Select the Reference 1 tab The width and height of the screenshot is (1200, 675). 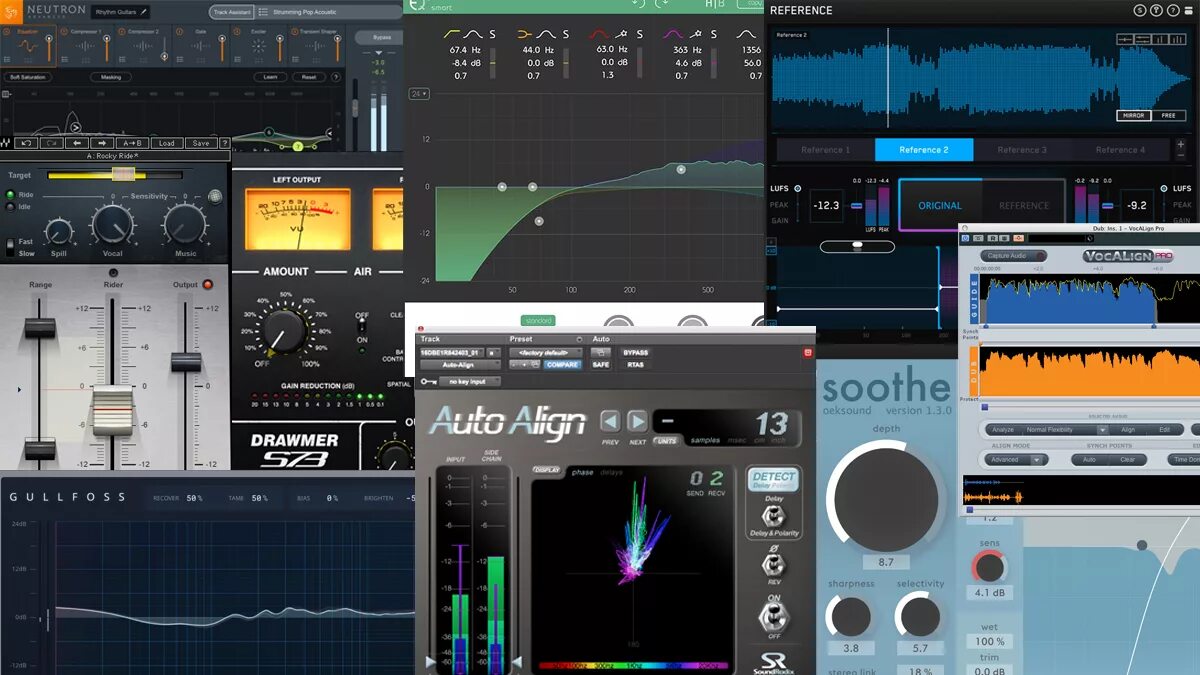(x=825, y=150)
